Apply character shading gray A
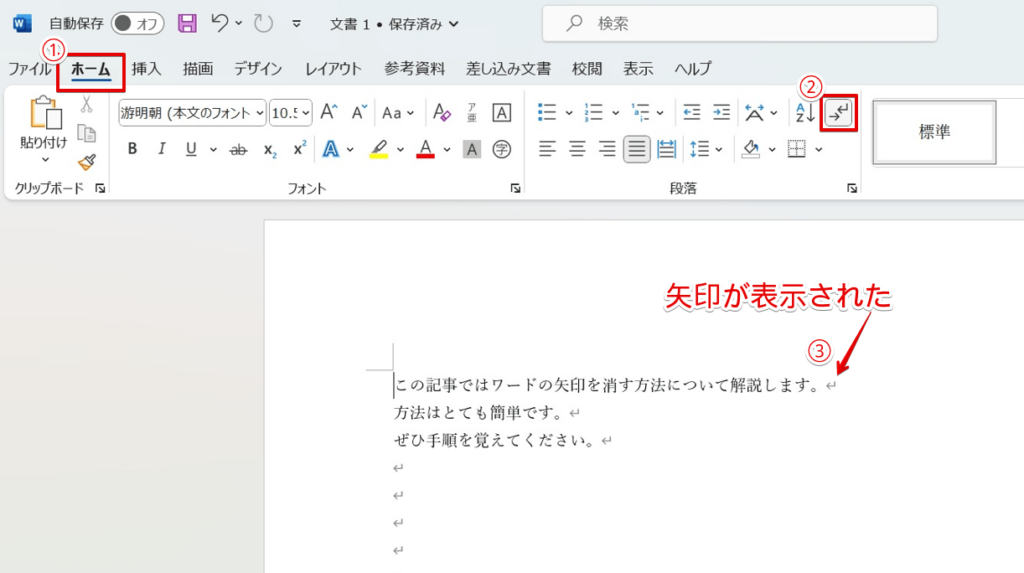Viewport: 1024px width, 573px height. [472, 150]
